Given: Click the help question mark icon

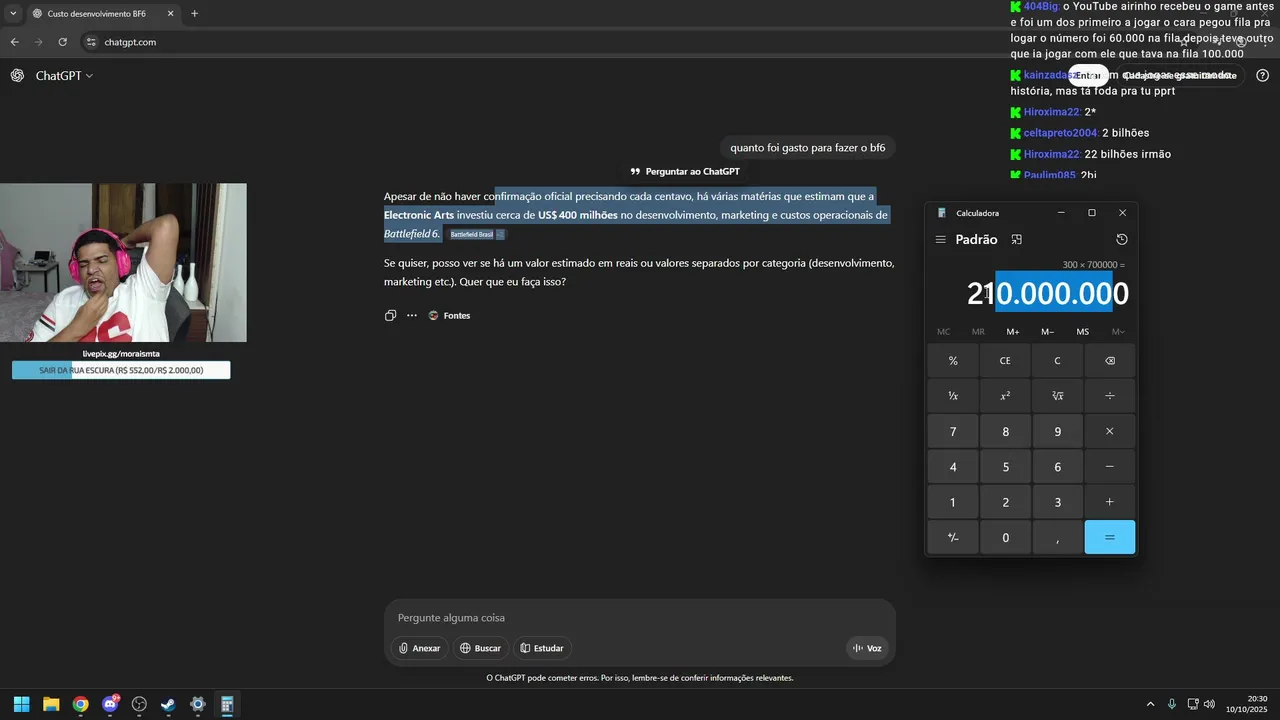Looking at the screenshot, I should pos(1262,76).
